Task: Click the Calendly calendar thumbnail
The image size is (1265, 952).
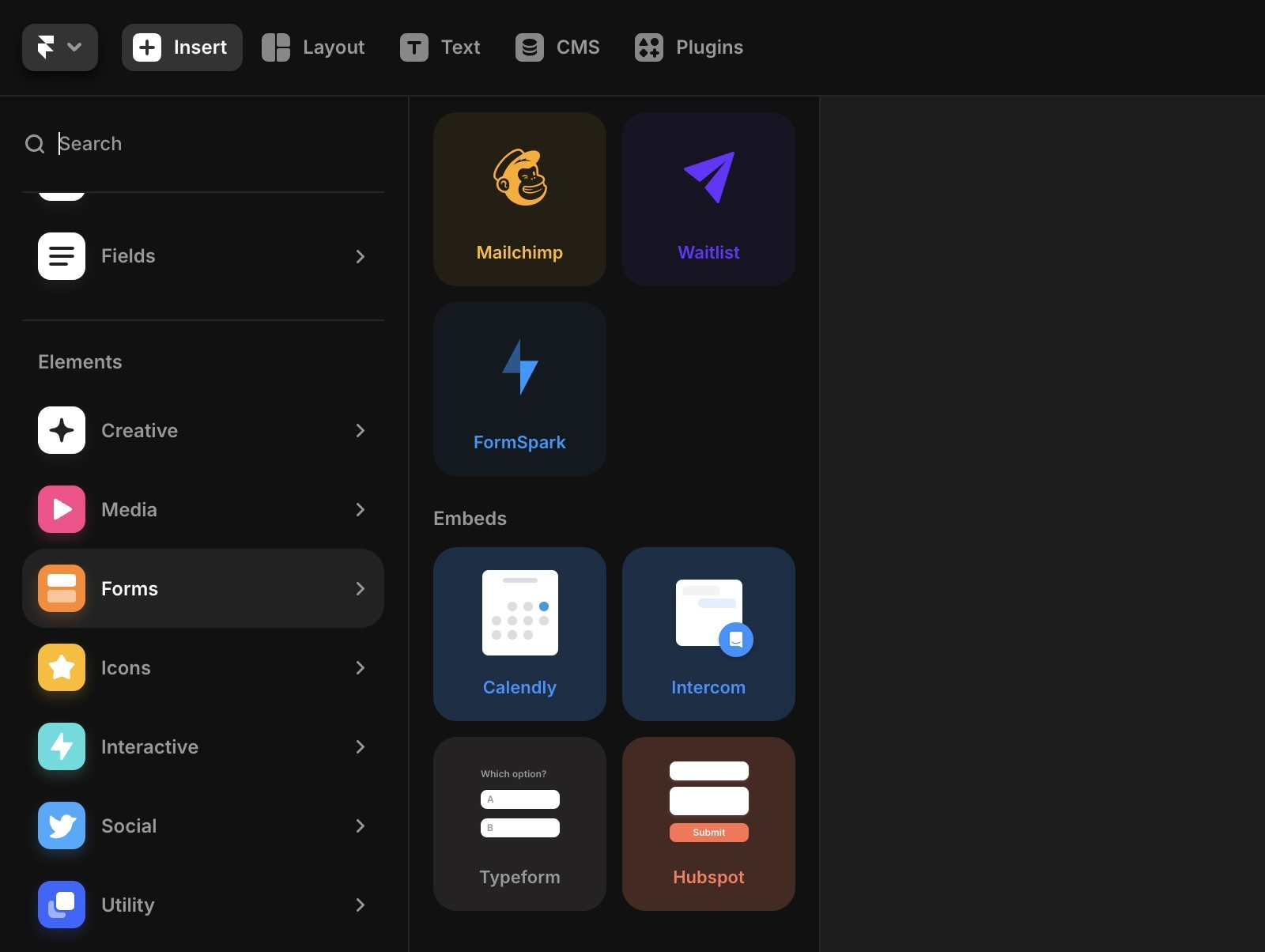Action: [x=520, y=613]
